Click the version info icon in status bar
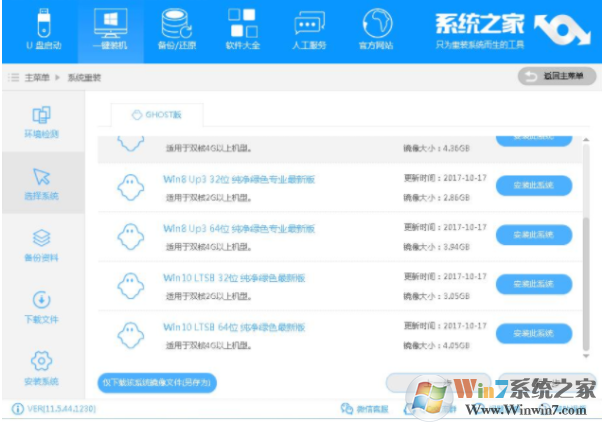The image size is (603, 424). click(17, 409)
